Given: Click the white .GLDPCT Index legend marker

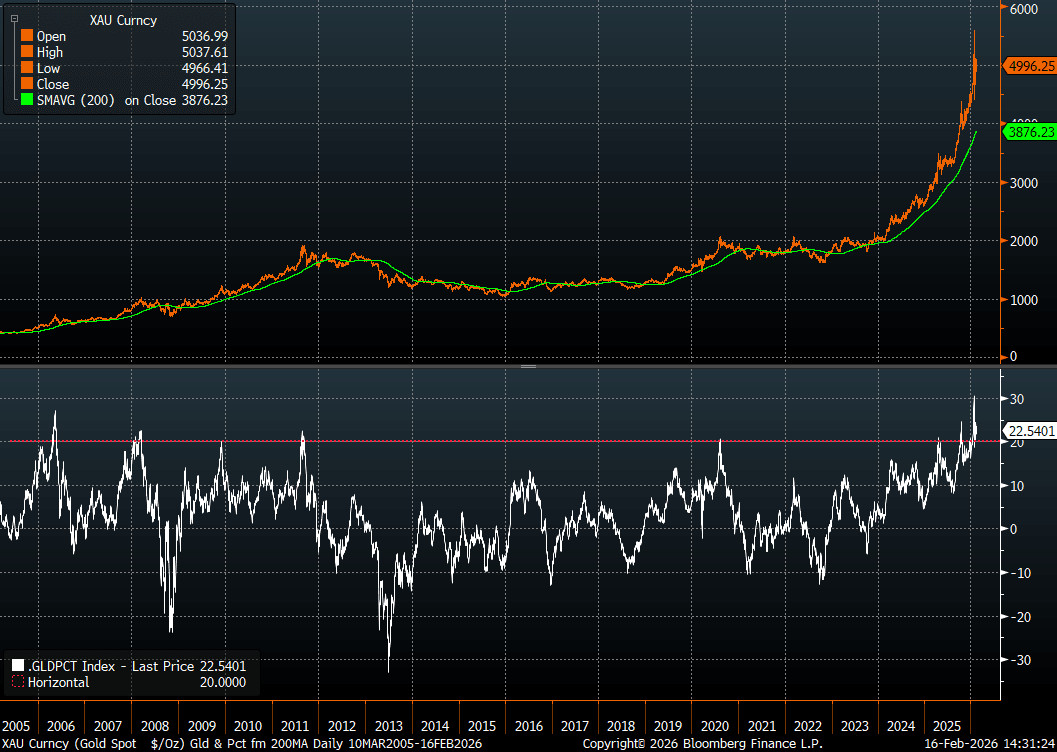Looking at the screenshot, I should [x=18, y=665].
